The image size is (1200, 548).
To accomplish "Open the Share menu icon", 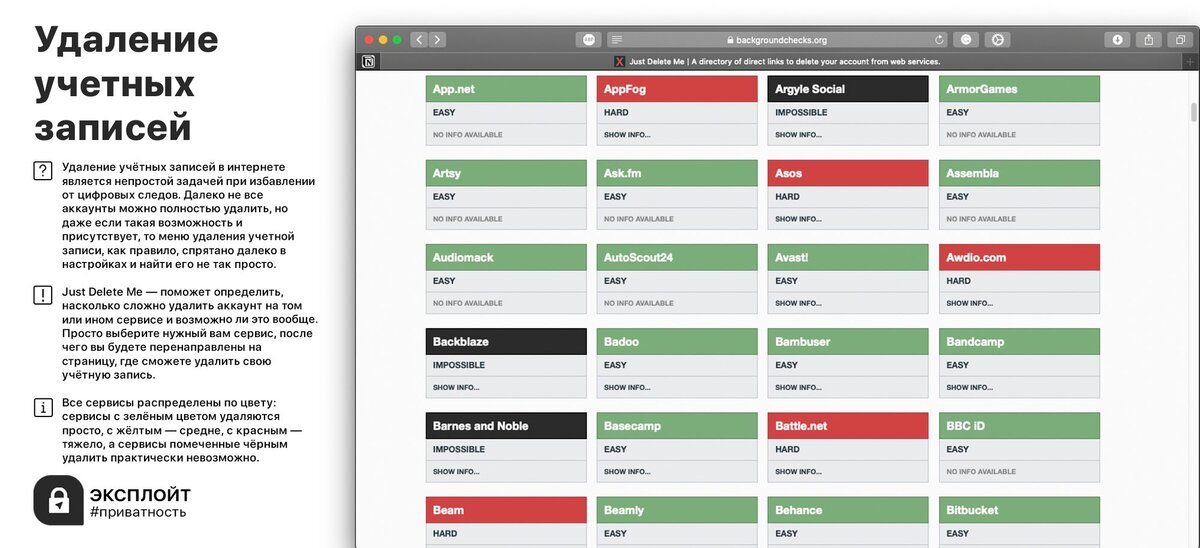I will [1149, 40].
